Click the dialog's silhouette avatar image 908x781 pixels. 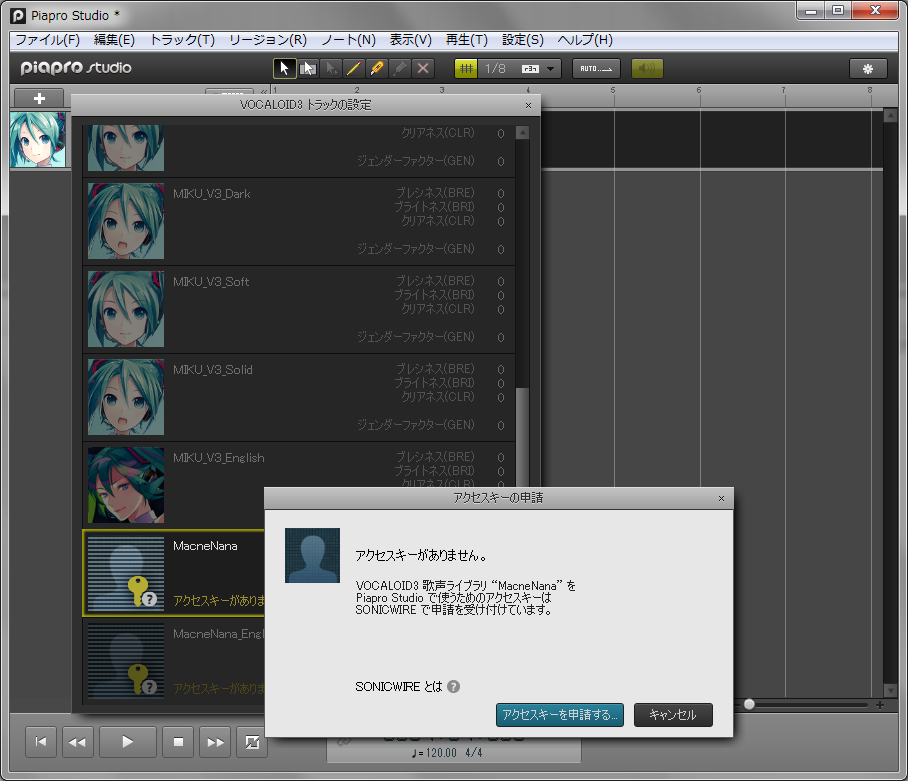click(313, 555)
